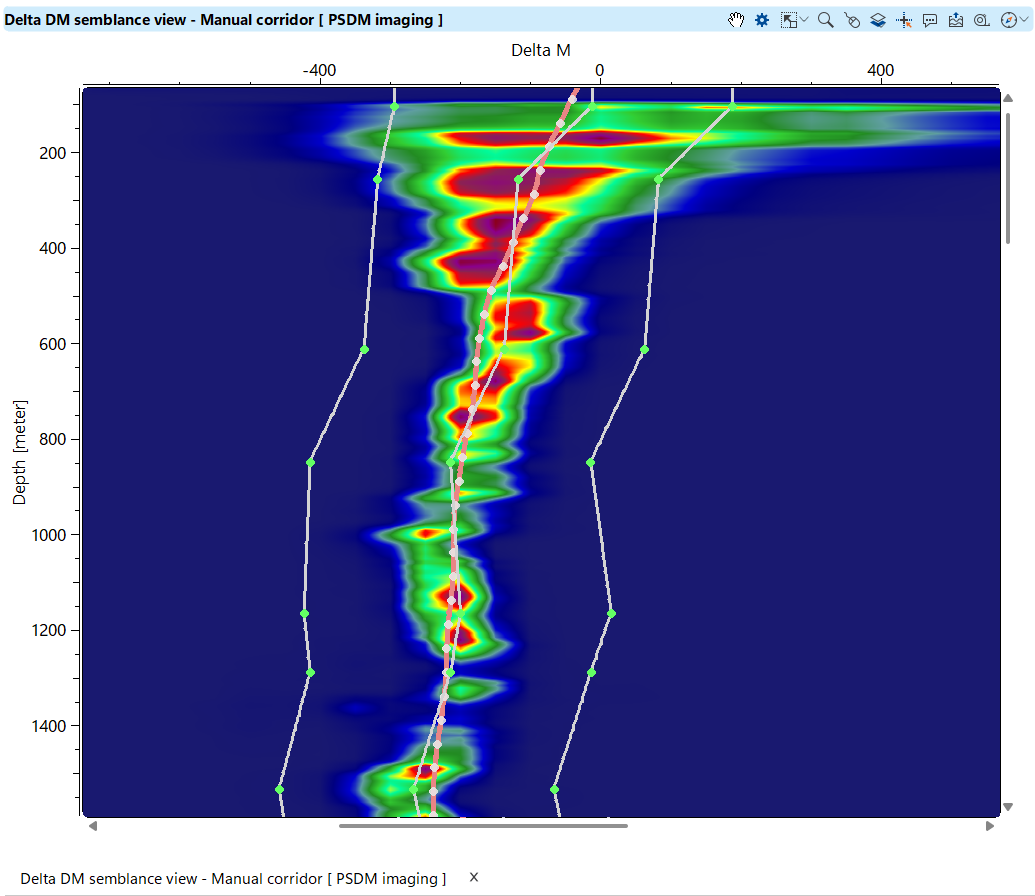1035x896 pixels.
Task: Enable the crosshair cursor picker
Action: coord(904,20)
